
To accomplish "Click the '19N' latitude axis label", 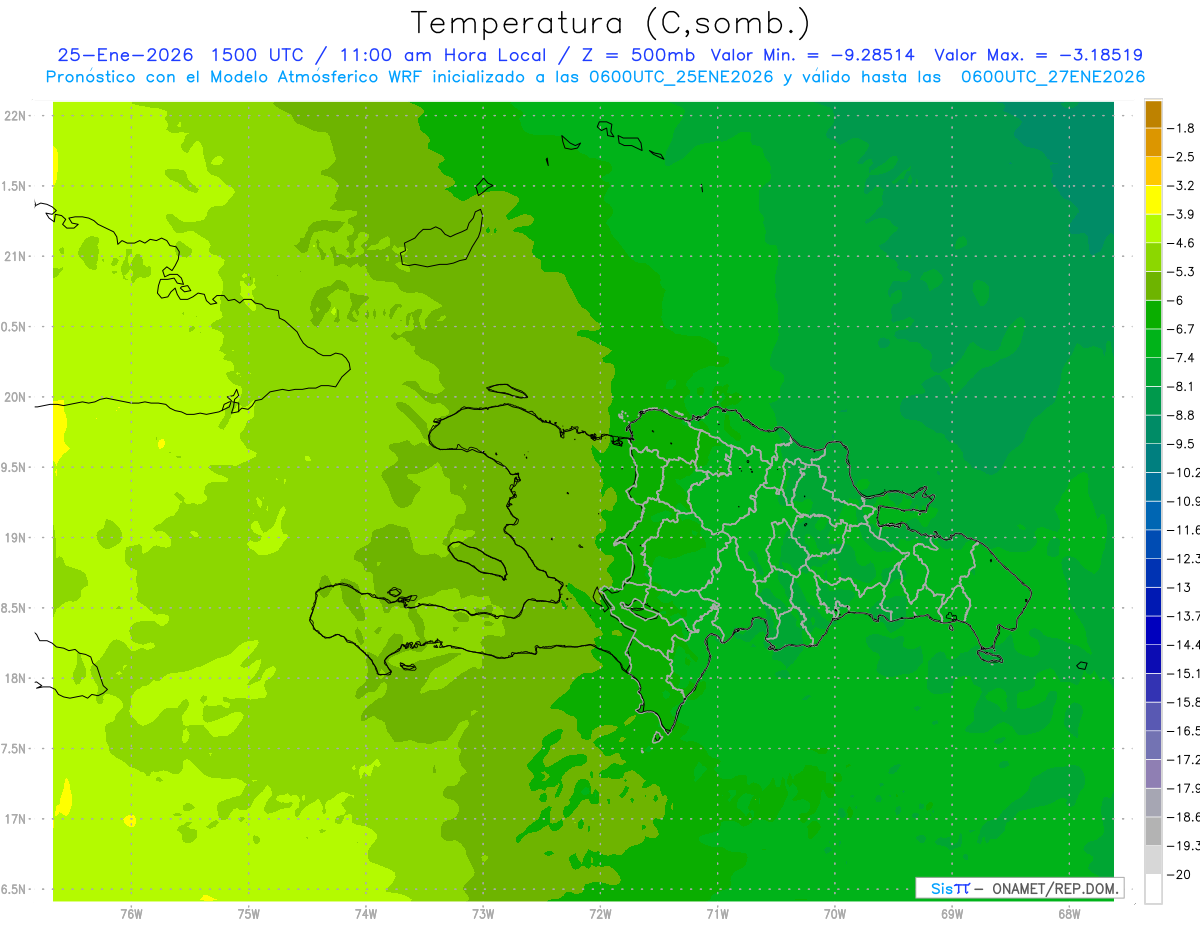I will tap(16, 538).
